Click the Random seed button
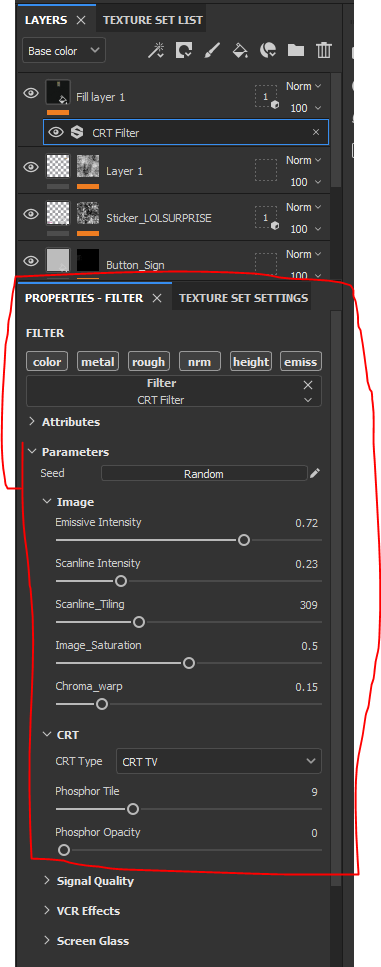The width and height of the screenshot is (381, 967). (204, 474)
